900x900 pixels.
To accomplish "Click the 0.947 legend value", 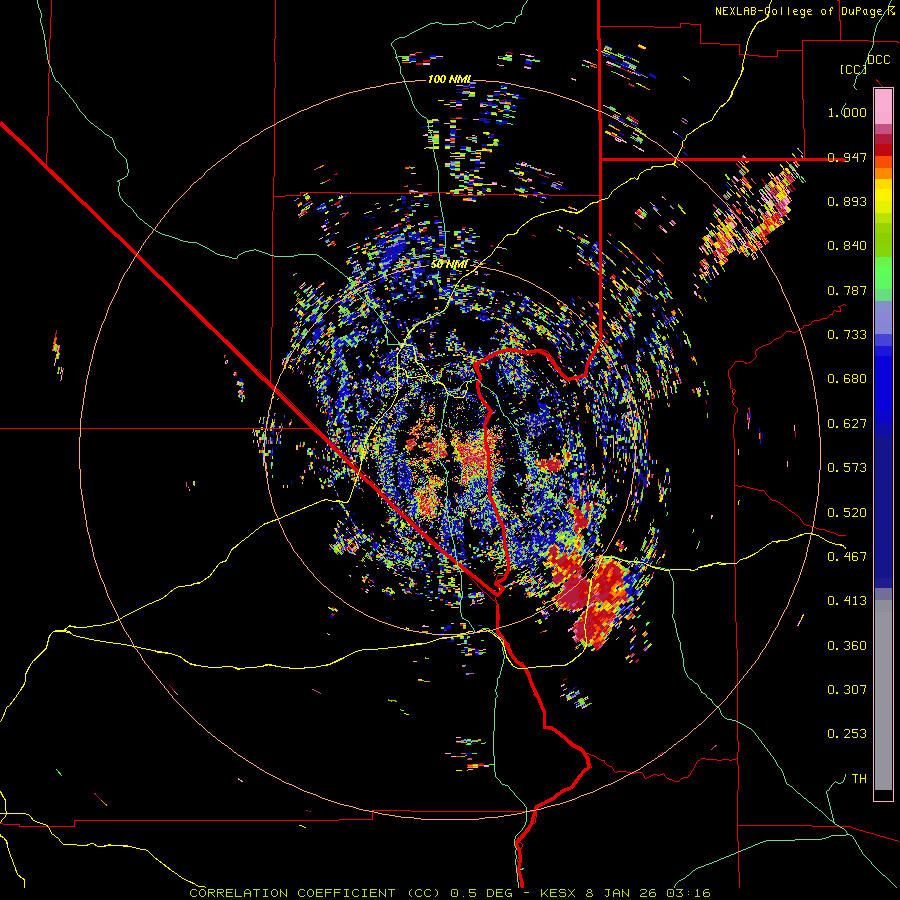I will (847, 157).
